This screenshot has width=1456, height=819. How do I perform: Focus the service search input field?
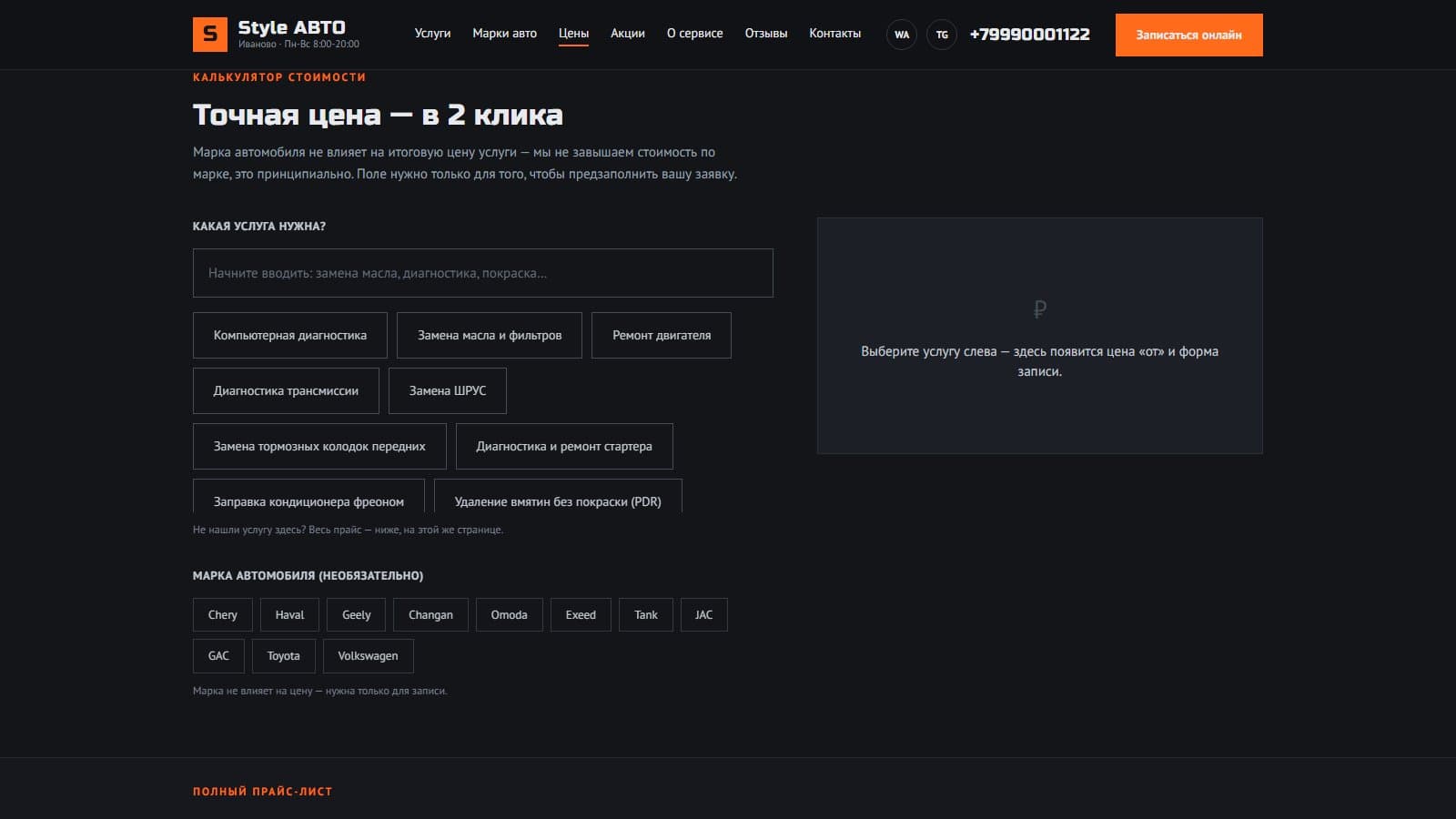[x=483, y=273]
